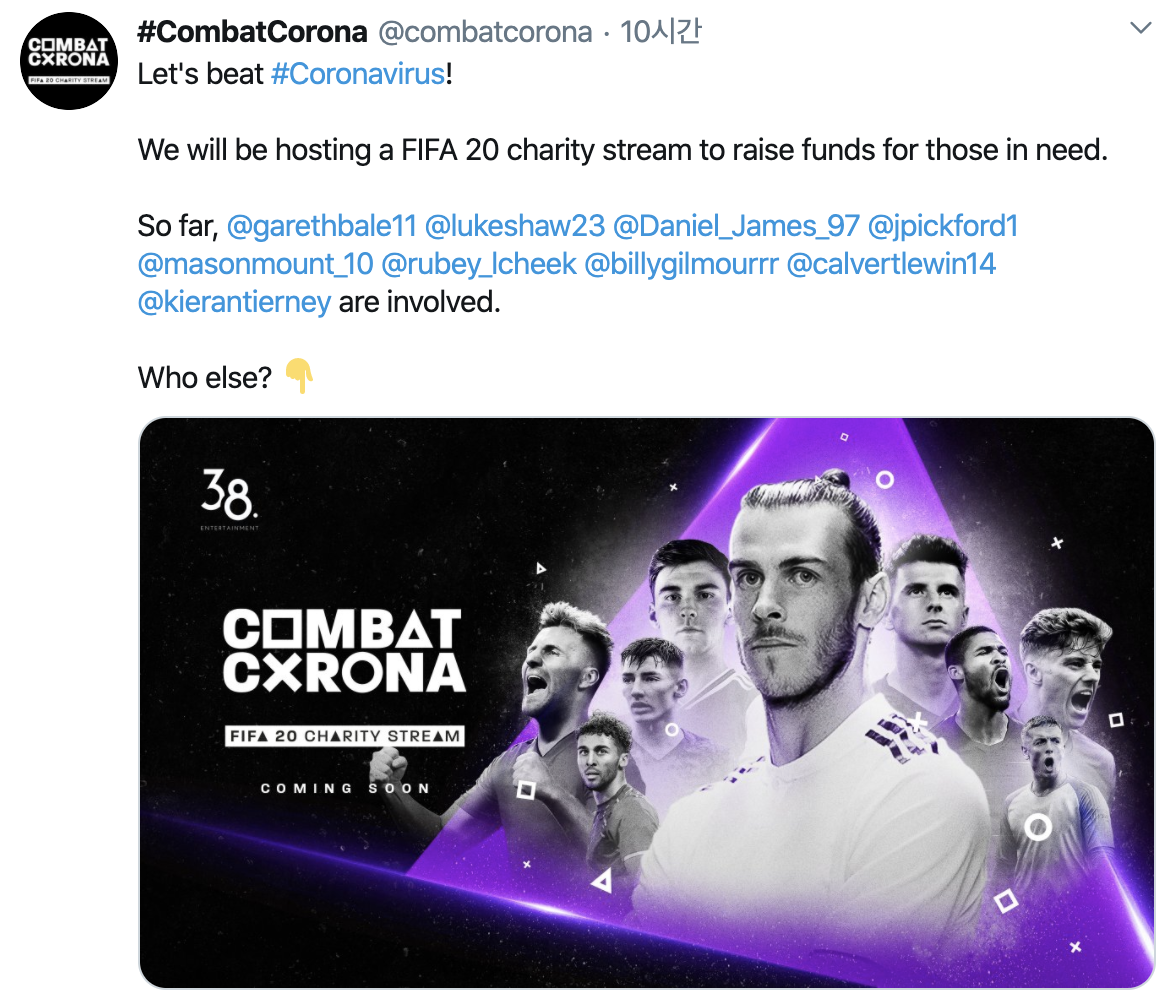Open the @rubey_lcheek mention
Screen dimensions: 1176x1006
click(x=479, y=264)
